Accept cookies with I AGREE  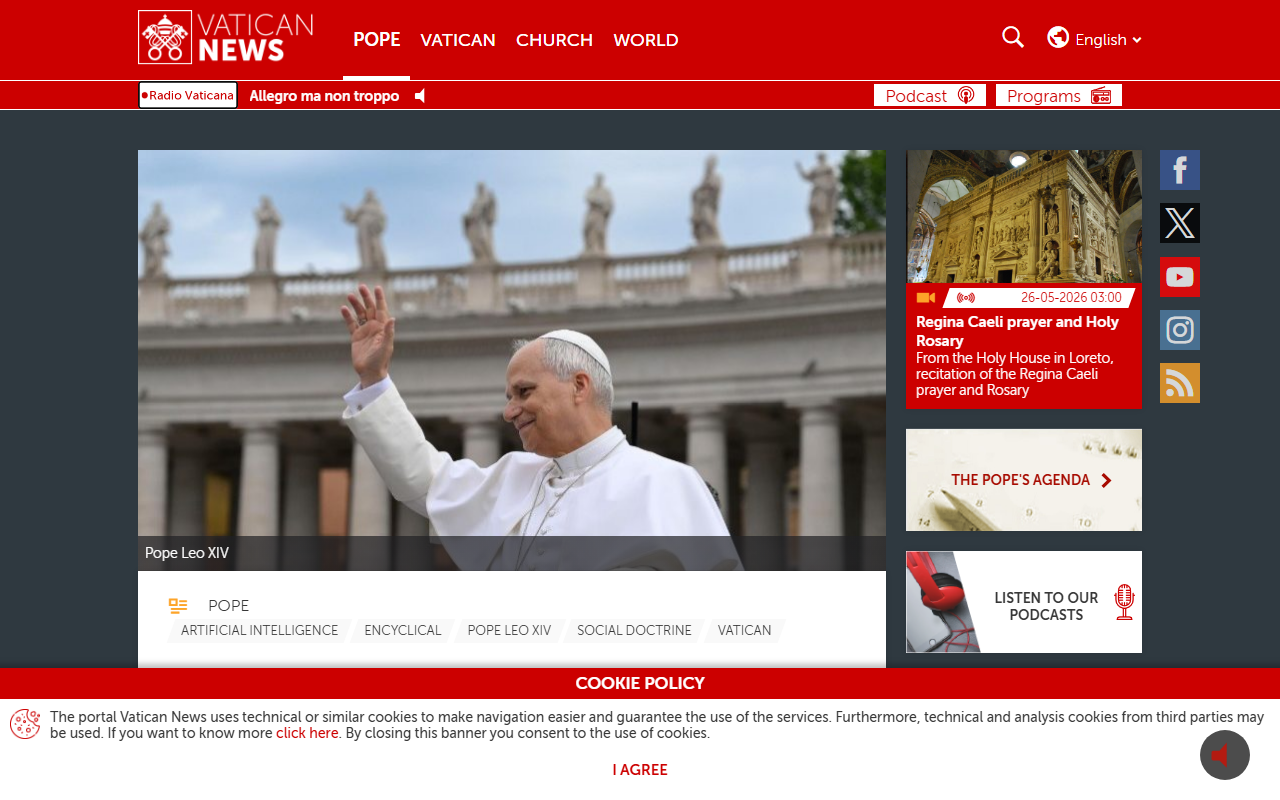pos(640,770)
